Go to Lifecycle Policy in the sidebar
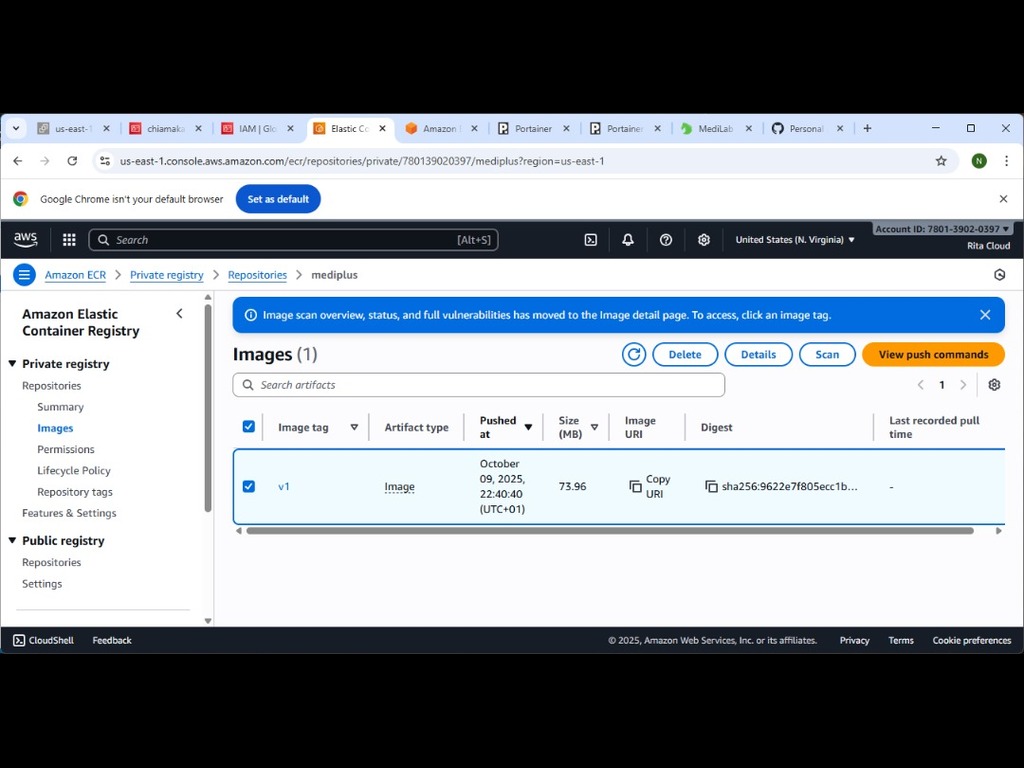 [74, 470]
